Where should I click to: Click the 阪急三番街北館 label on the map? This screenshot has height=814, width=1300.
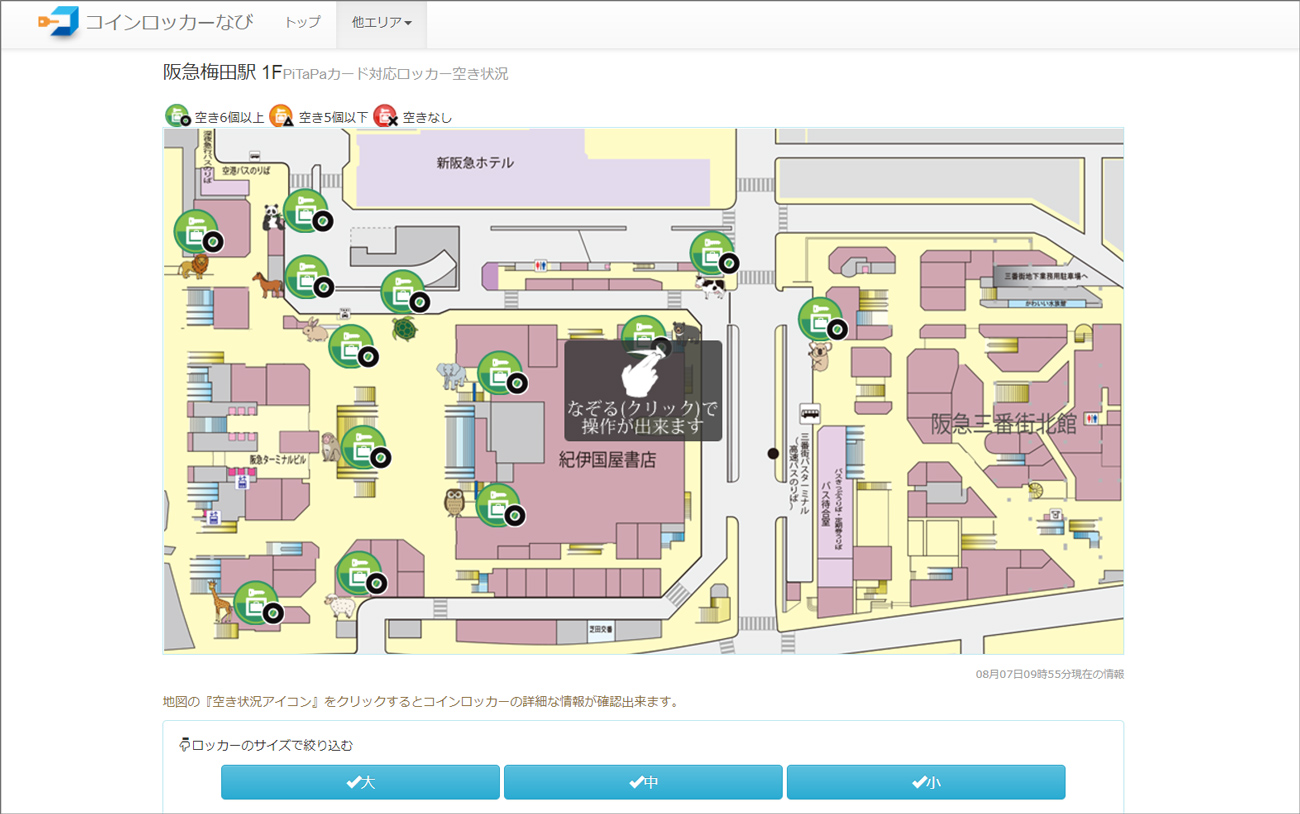(x=1003, y=423)
